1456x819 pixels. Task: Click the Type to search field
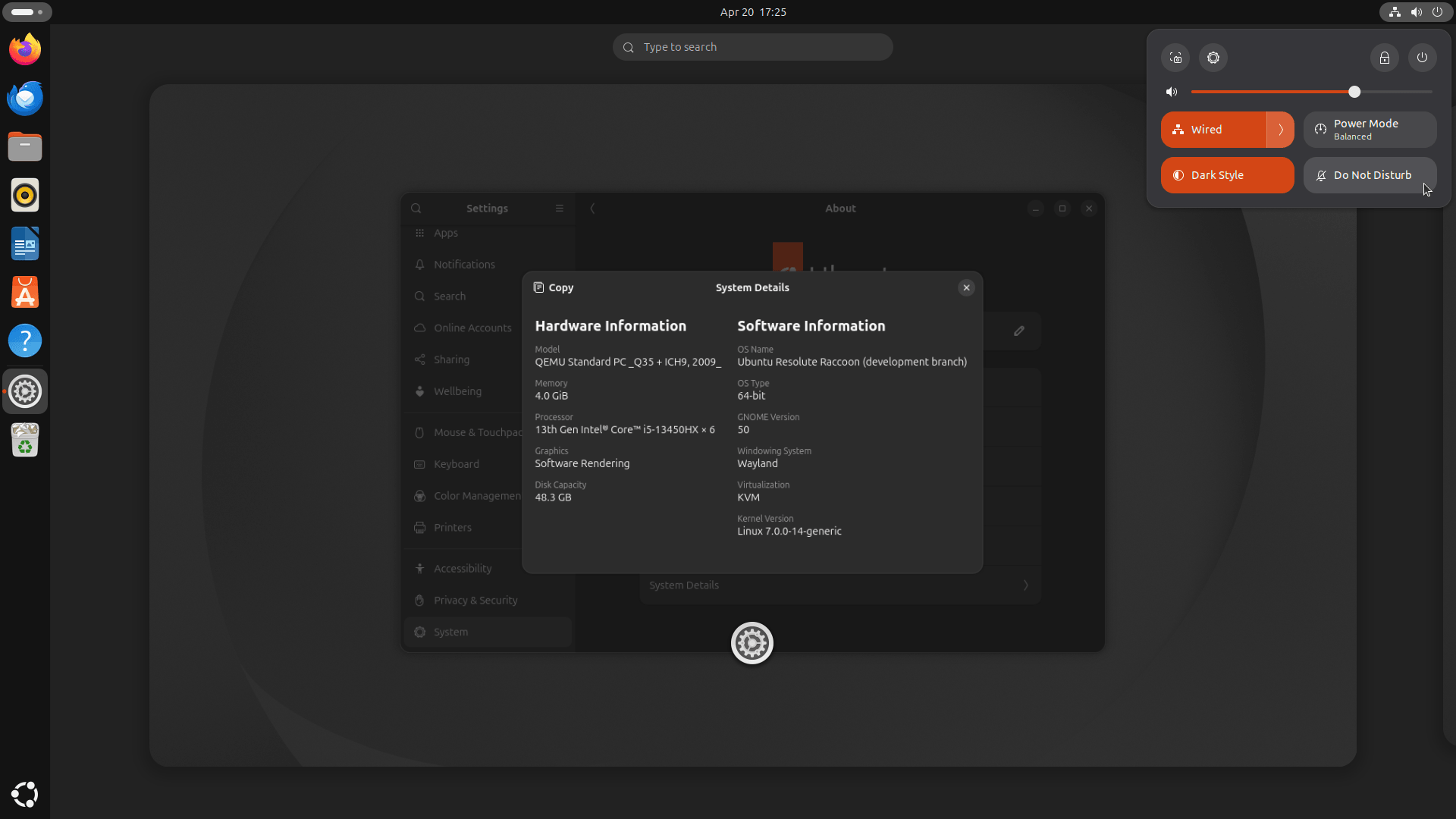pos(752,47)
